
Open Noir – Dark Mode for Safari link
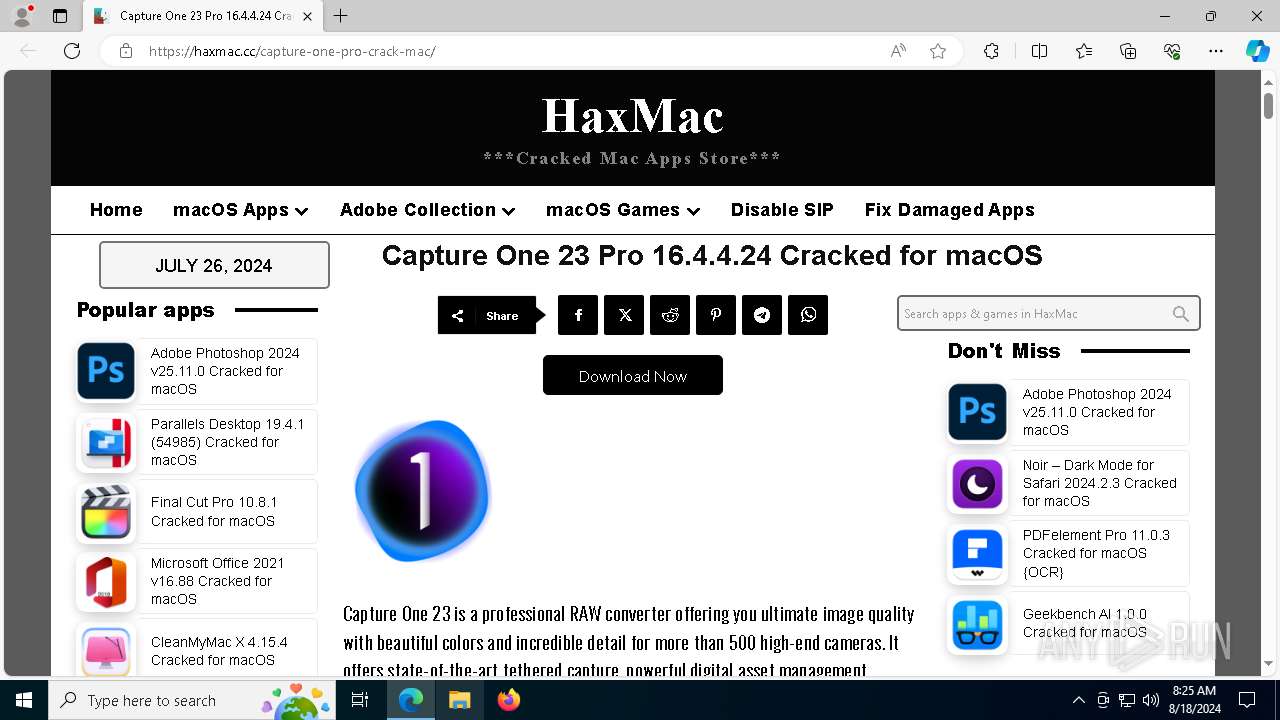pyautogui.click(x=1099, y=483)
